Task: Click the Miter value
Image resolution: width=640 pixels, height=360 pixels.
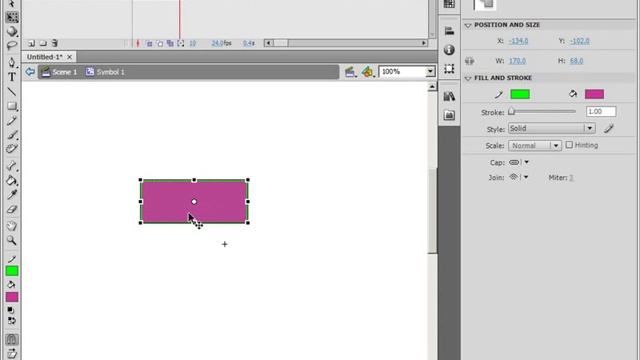Action: pos(571,178)
